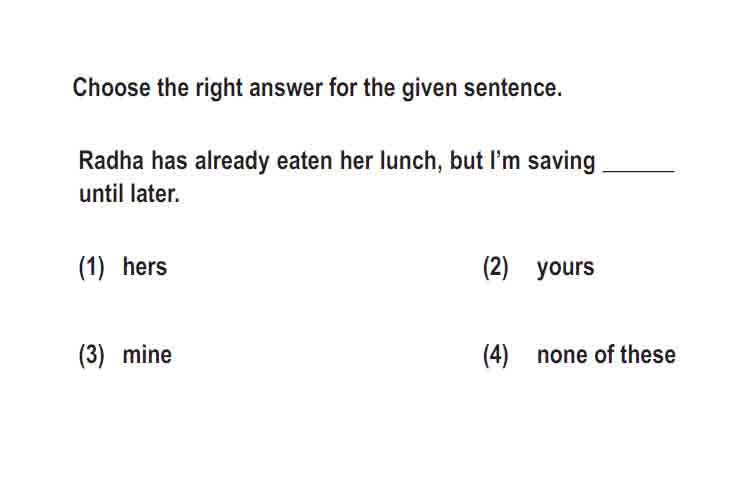Click the word 'Radha' in the sentence
Screen dimensions: 750x500
click(x=111, y=160)
